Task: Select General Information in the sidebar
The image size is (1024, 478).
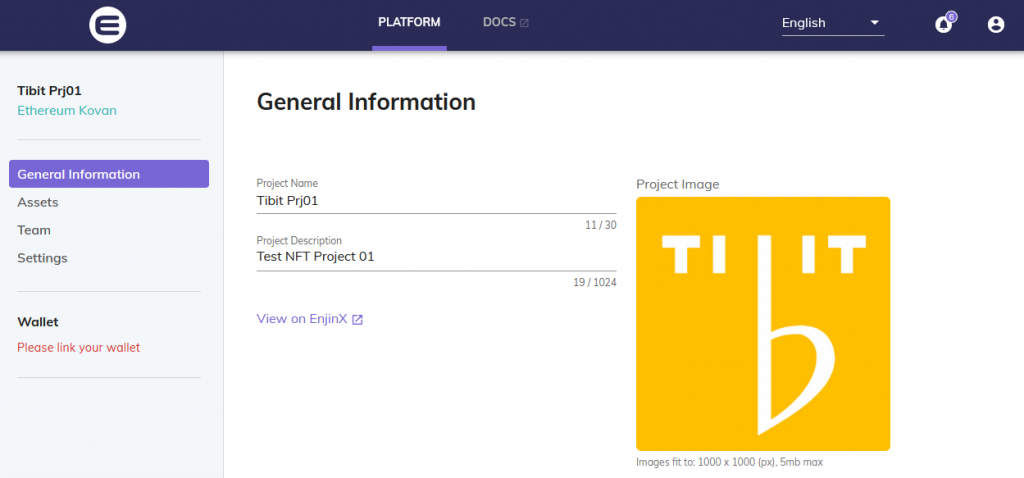Action: 109,174
